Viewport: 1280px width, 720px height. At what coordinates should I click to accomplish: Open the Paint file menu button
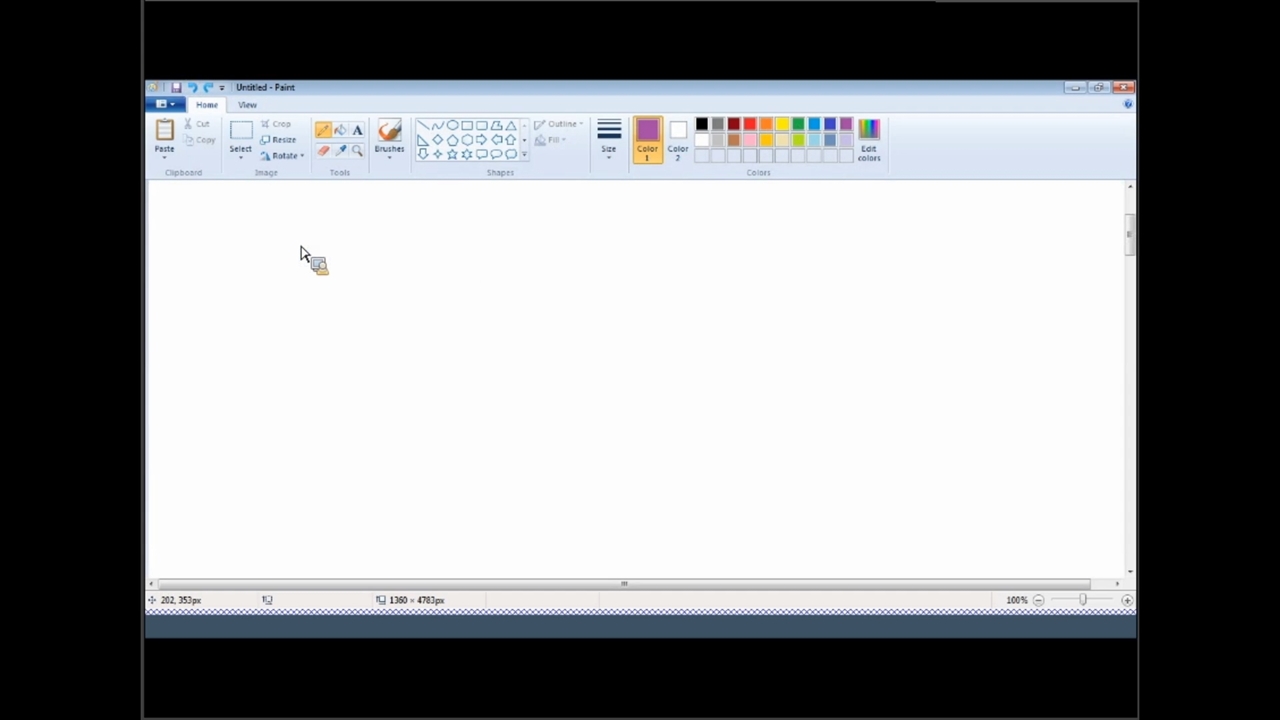[x=165, y=105]
